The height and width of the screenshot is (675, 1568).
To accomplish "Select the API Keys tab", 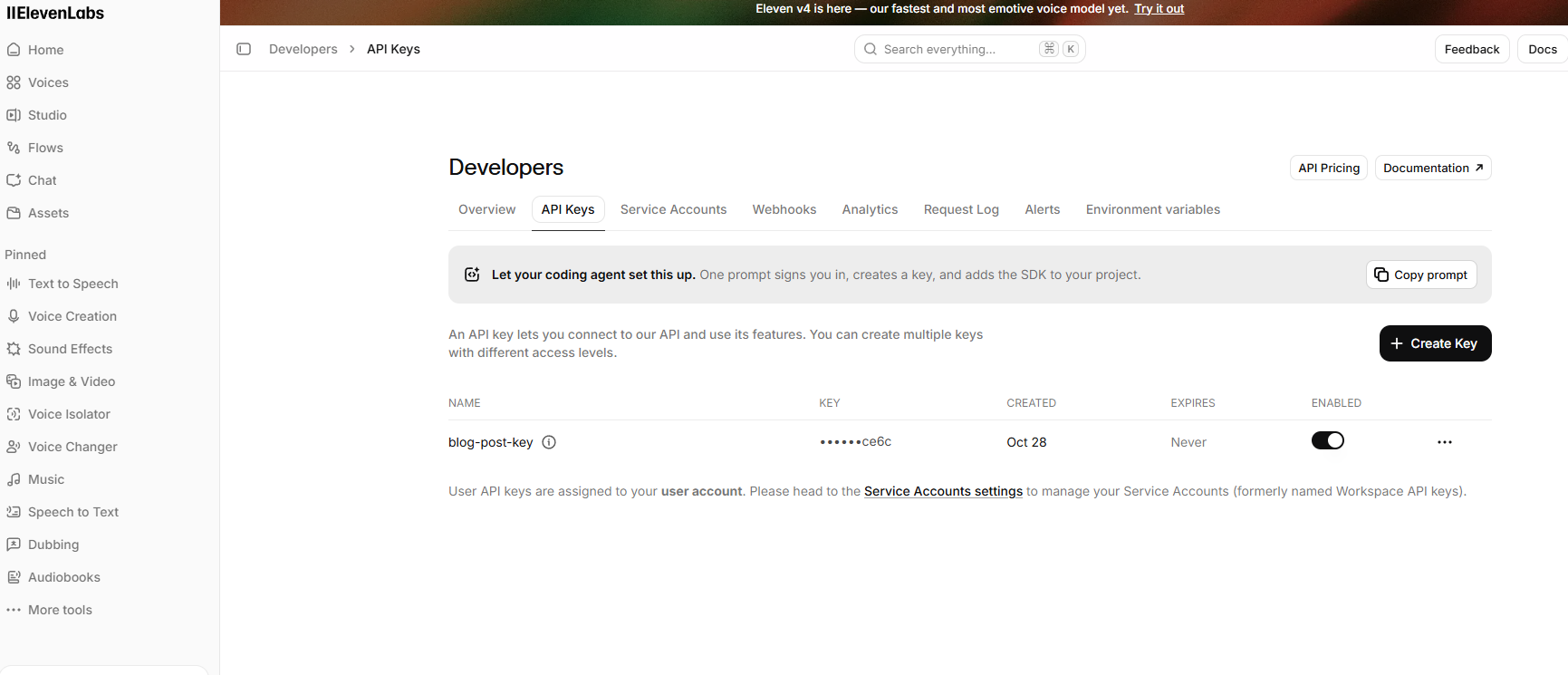I will click(x=568, y=209).
